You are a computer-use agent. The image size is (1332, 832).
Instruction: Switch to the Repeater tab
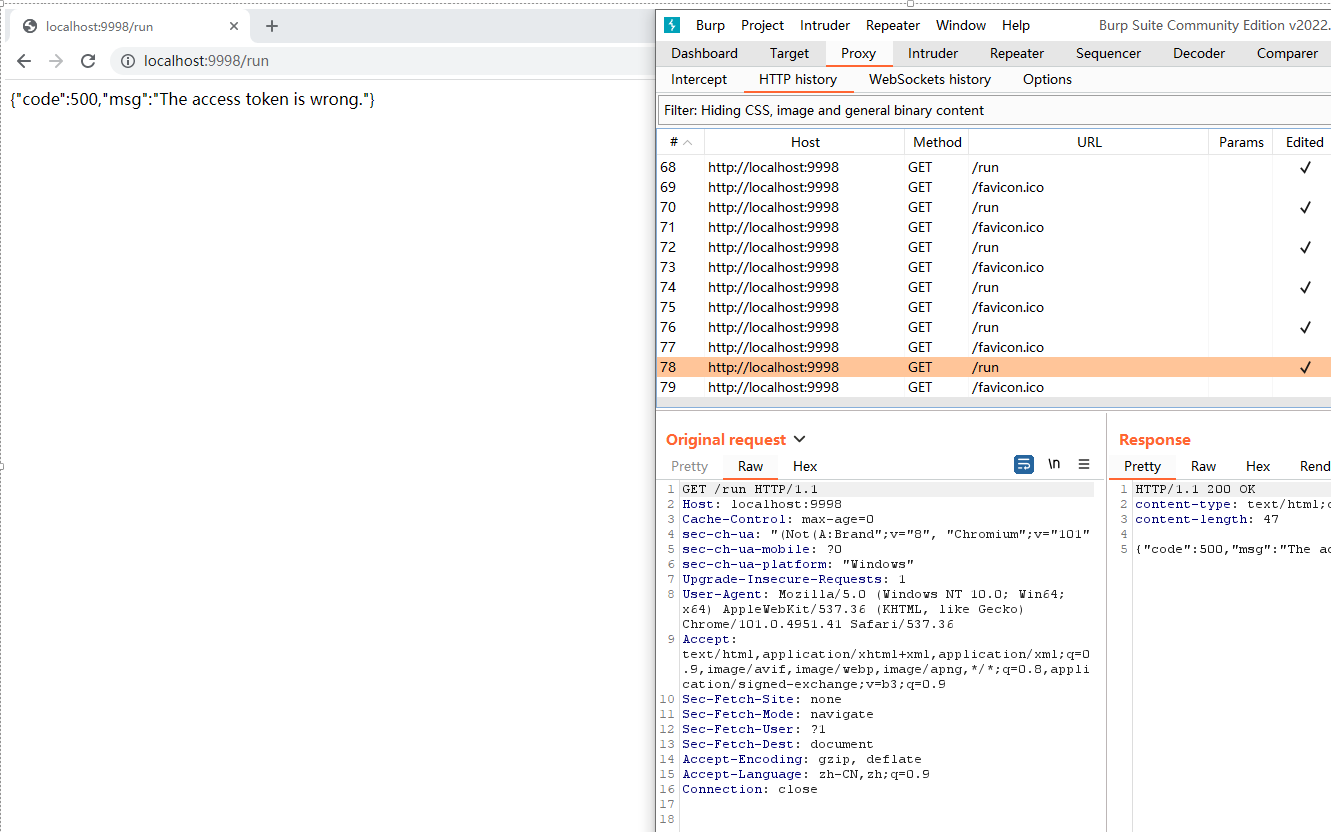click(x=1016, y=53)
